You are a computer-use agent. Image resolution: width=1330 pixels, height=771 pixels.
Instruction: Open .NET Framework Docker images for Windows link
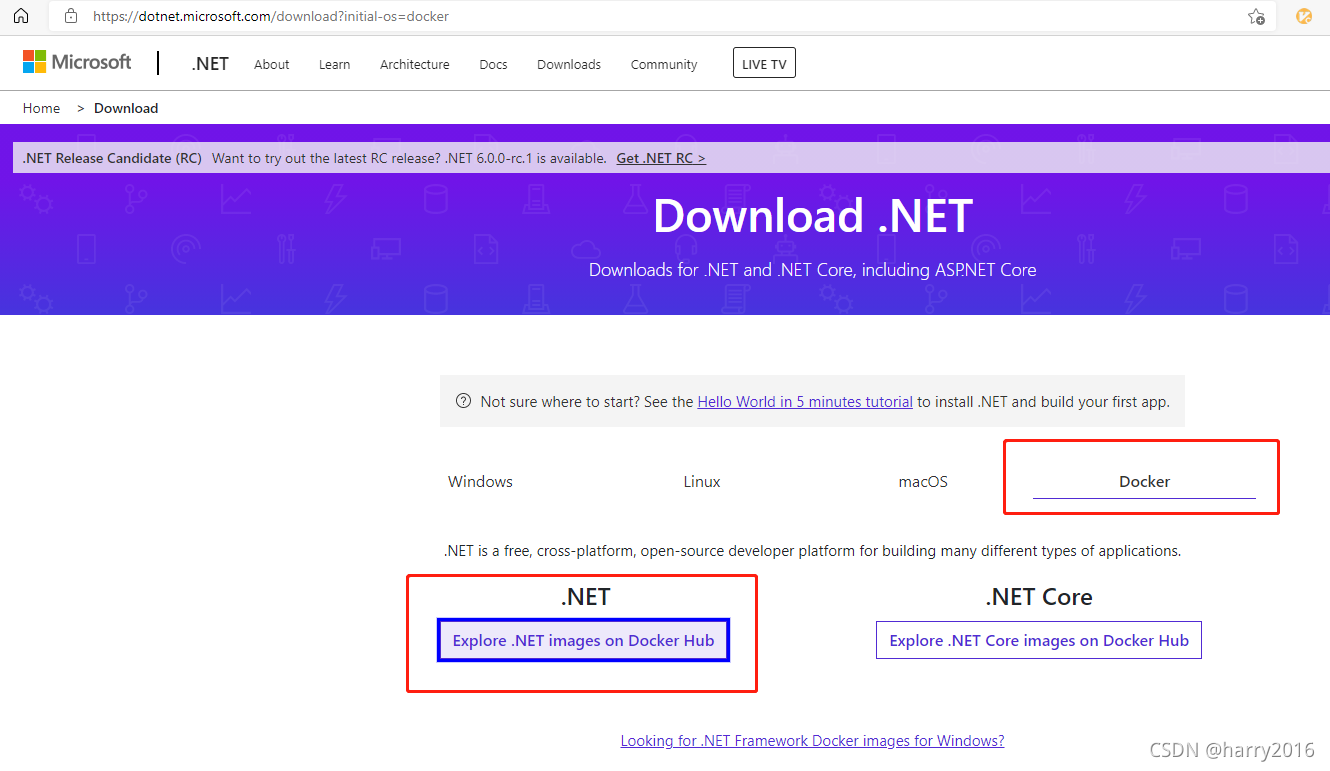(812, 740)
